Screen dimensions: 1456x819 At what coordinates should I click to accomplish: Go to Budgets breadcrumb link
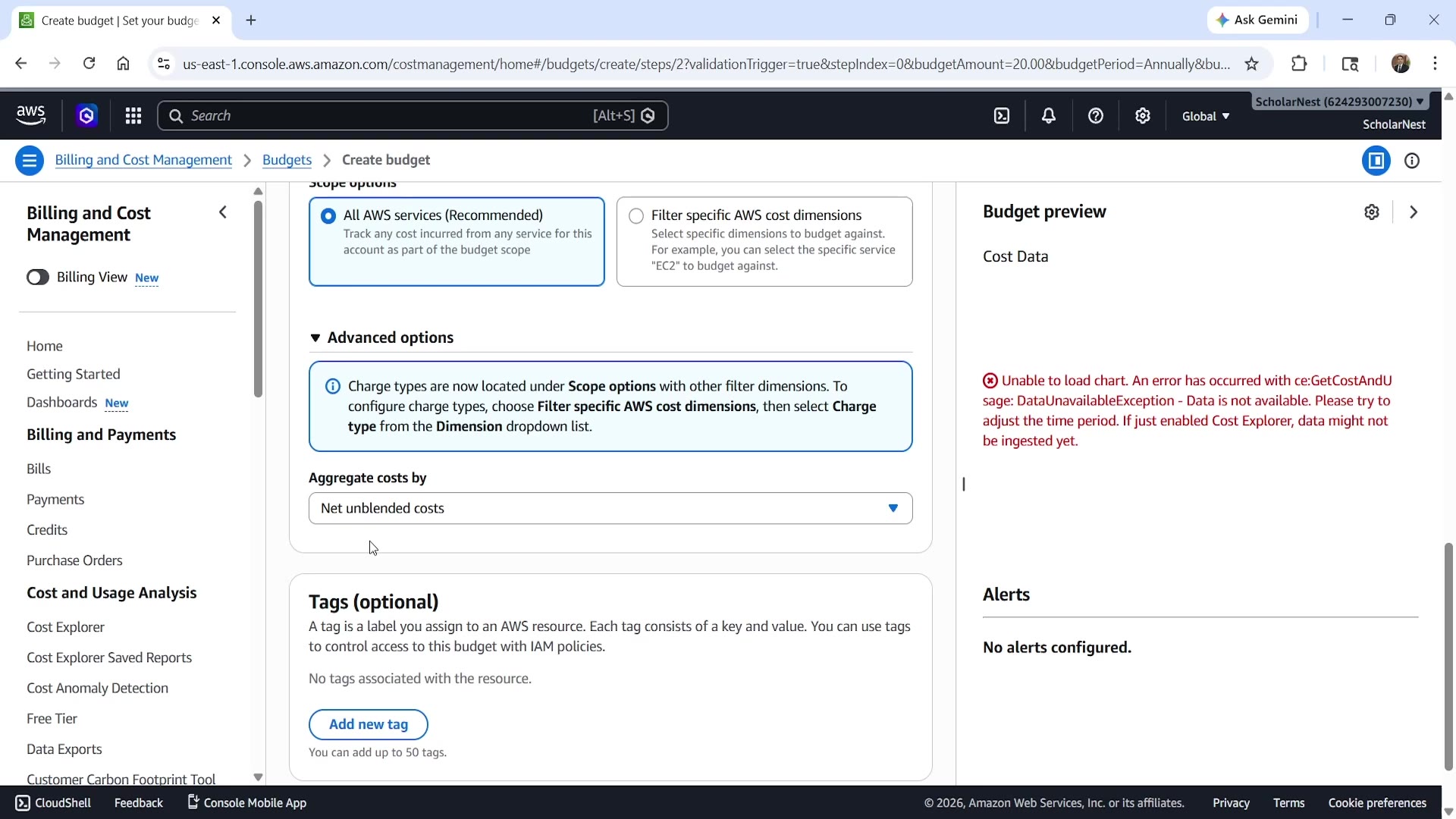(x=287, y=160)
